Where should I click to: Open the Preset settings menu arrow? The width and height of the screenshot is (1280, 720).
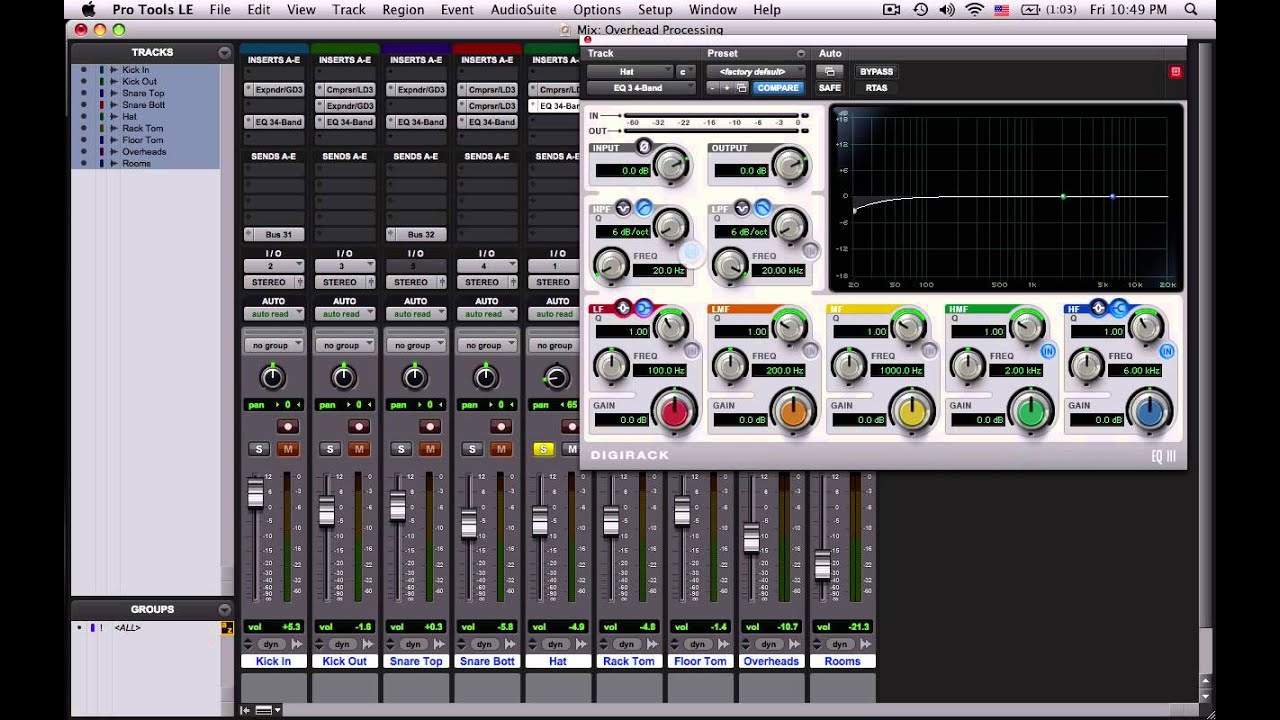point(800,54)
